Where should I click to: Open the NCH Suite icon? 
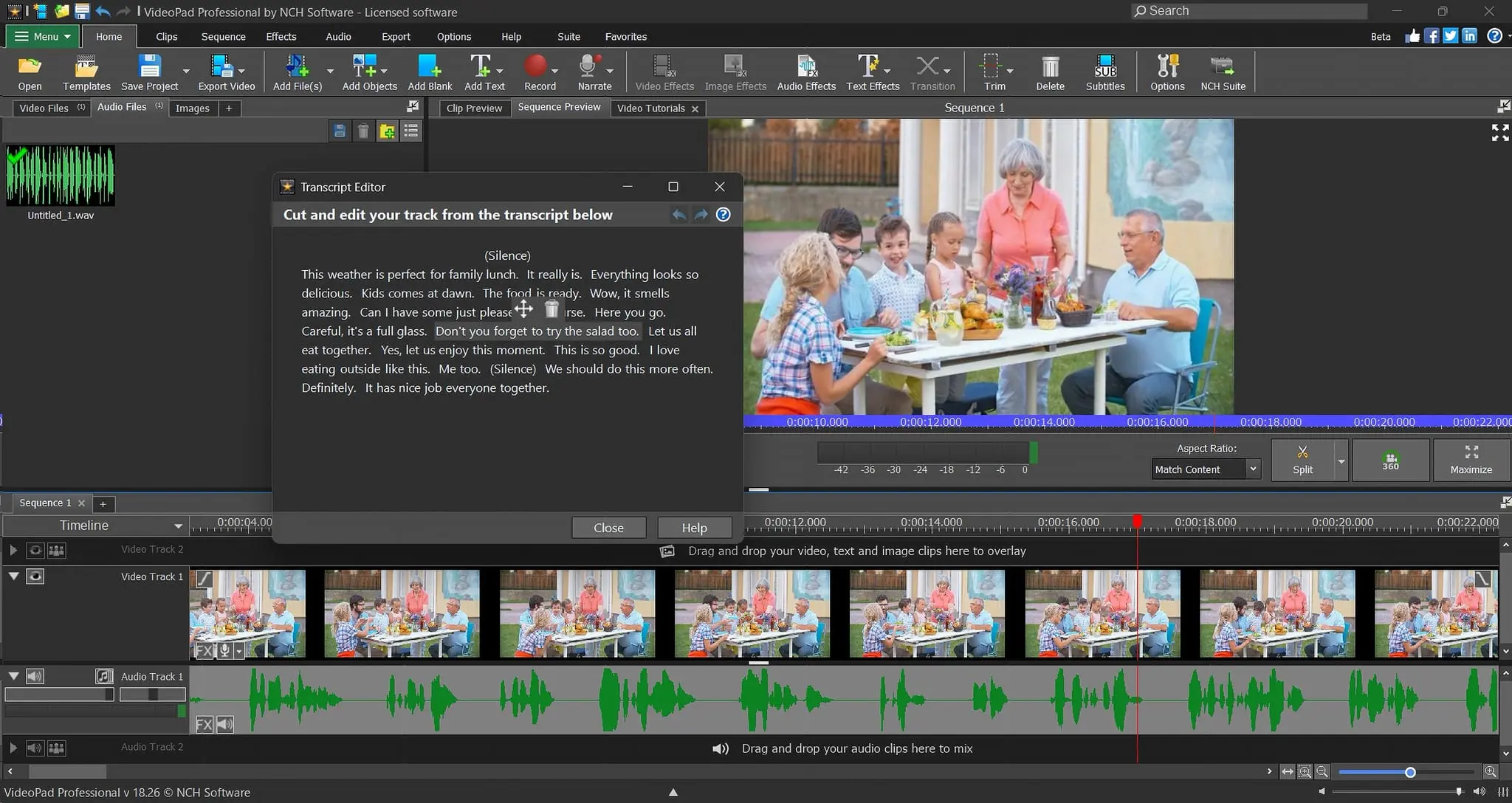point(1223,72)
